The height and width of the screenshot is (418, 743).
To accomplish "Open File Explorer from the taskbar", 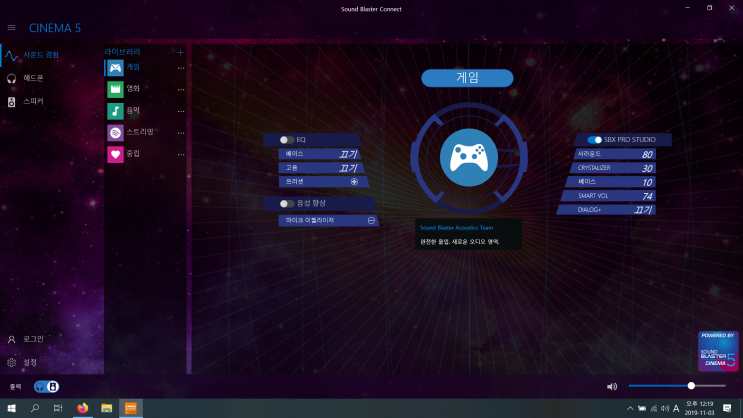I will point(107,408).
